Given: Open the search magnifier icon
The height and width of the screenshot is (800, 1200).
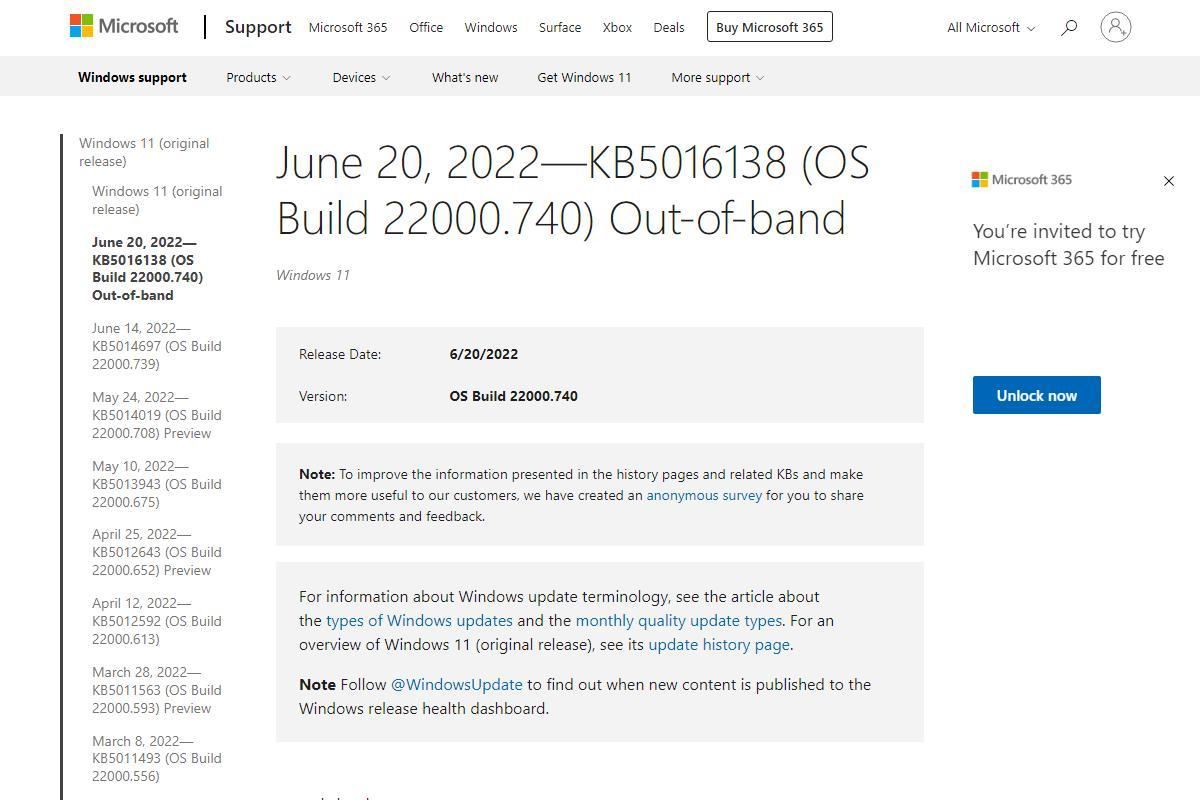Looking at the screenshot, I should [1069, 27].
